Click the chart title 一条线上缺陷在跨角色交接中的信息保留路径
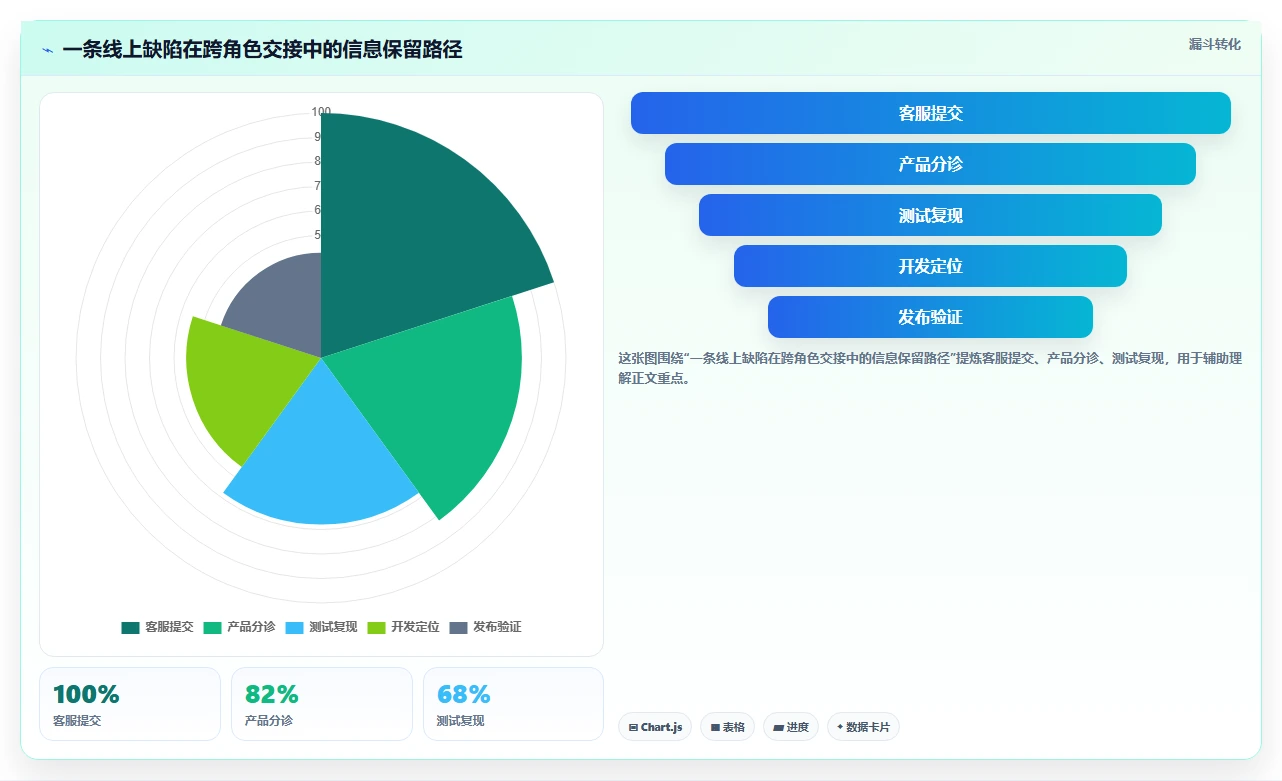Image resolution: width=1282 pixels, height=781 pixels. (x=262, y=50)
